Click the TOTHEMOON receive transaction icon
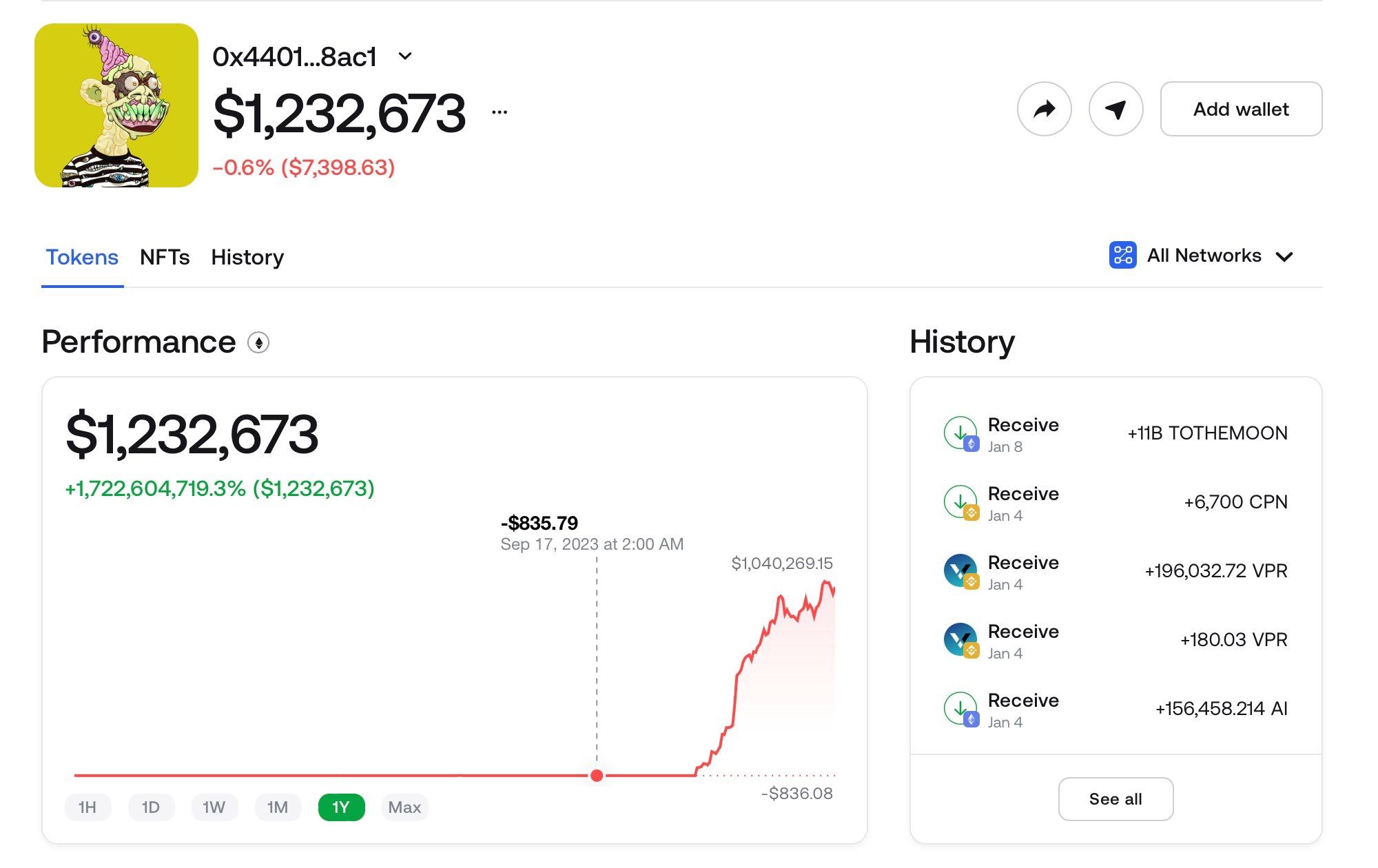Screen dimensions: 1378x868 pos(960,433)
